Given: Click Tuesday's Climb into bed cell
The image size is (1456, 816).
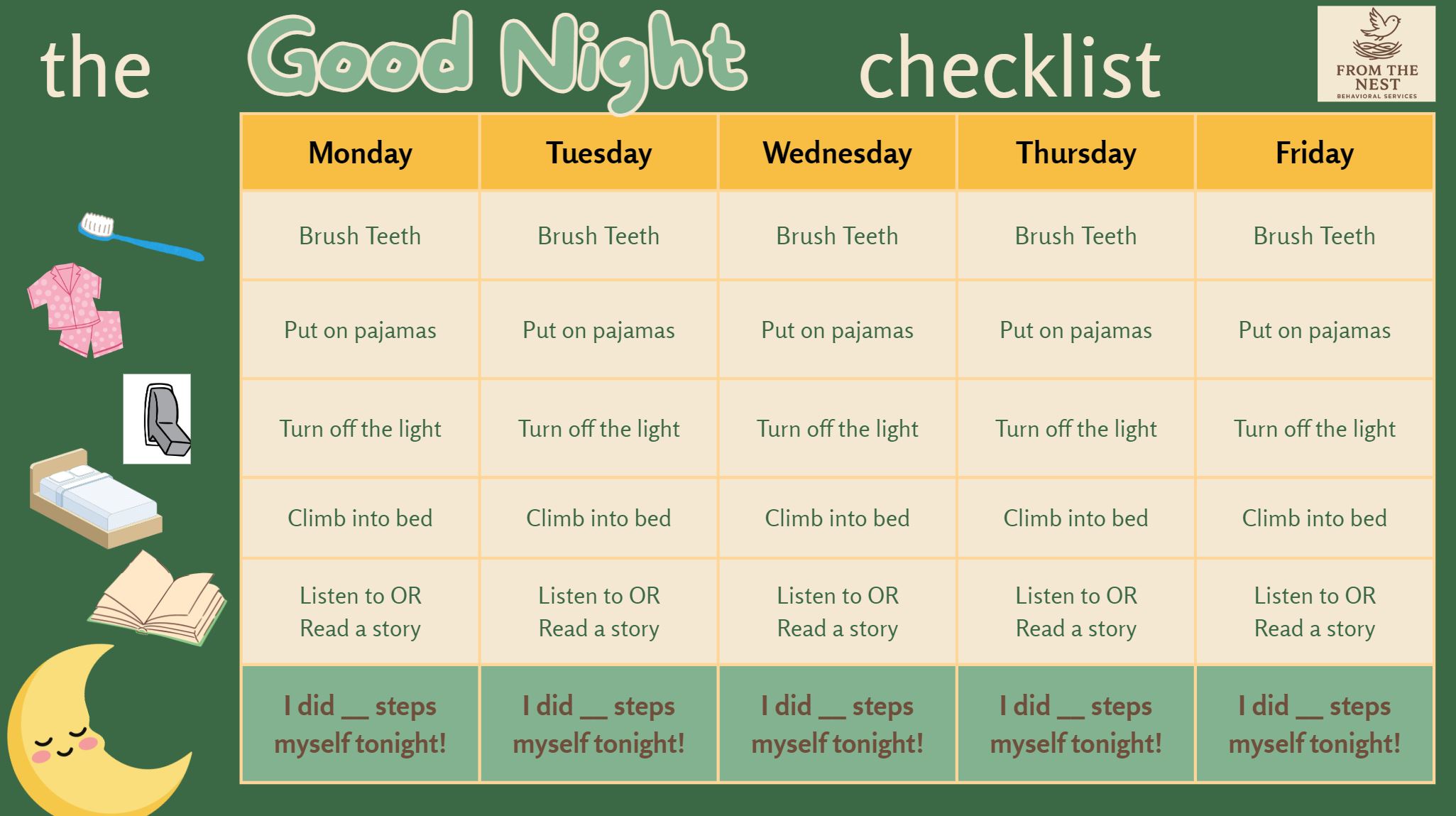Looking at the screenshot, I should pos(598,518).
